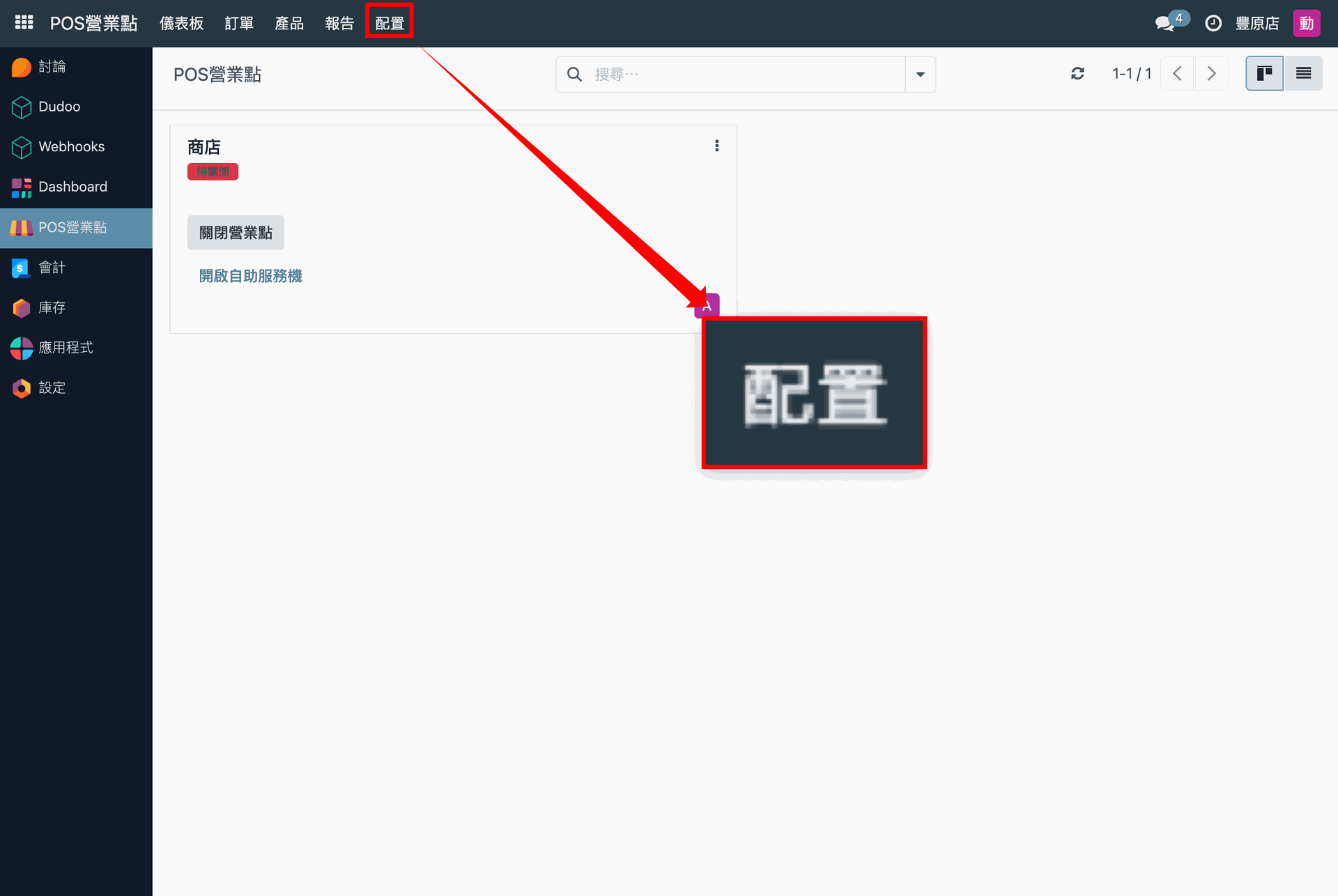1338x896 pixels.
Task: Open 儀表板 menu
Action: pos(181,24)
